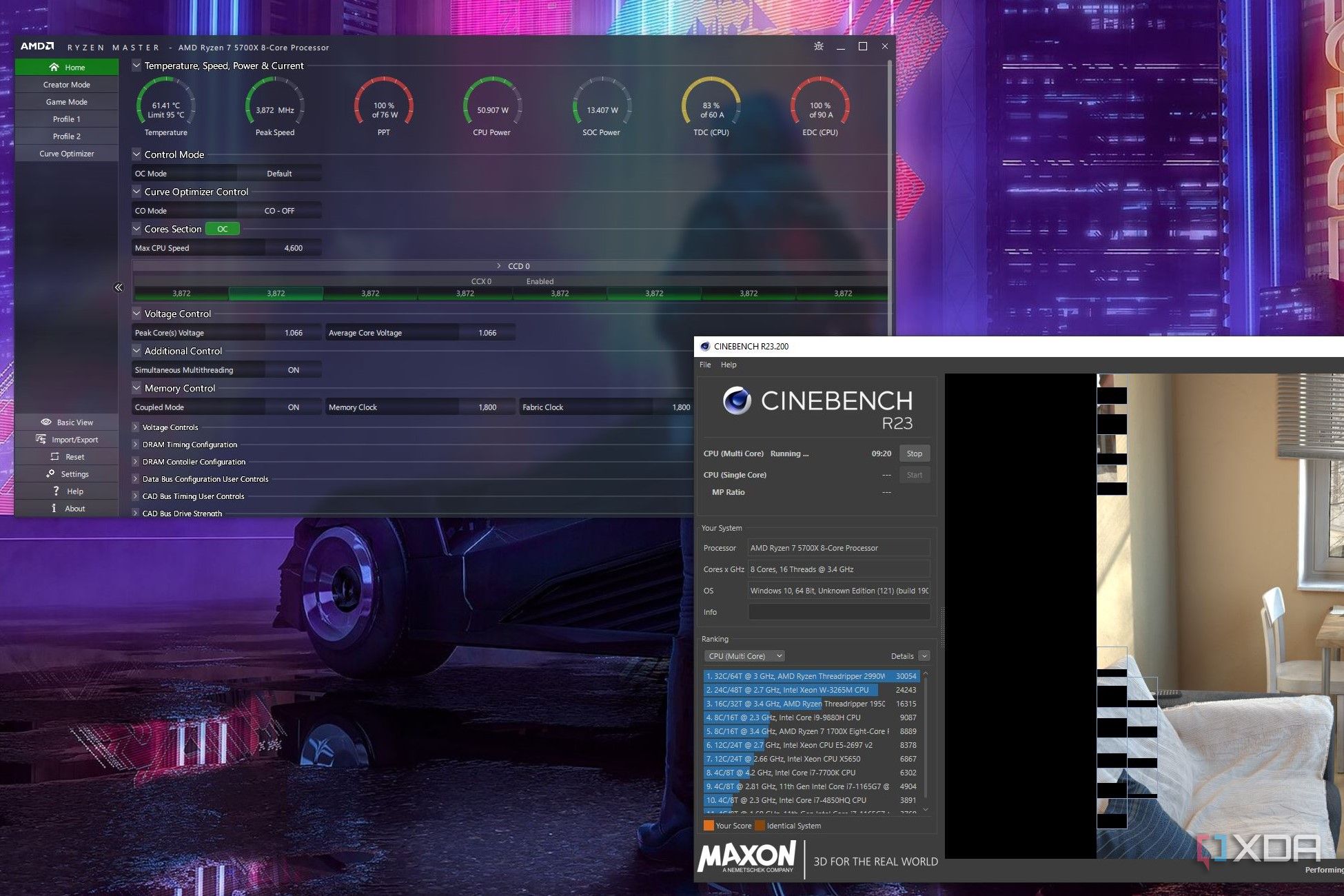Image resolution: width=1344 pixels, height=896 pixels.
Task: Toggle Simultaneous Multithreading ON value
Action: (x=293, y=370)
